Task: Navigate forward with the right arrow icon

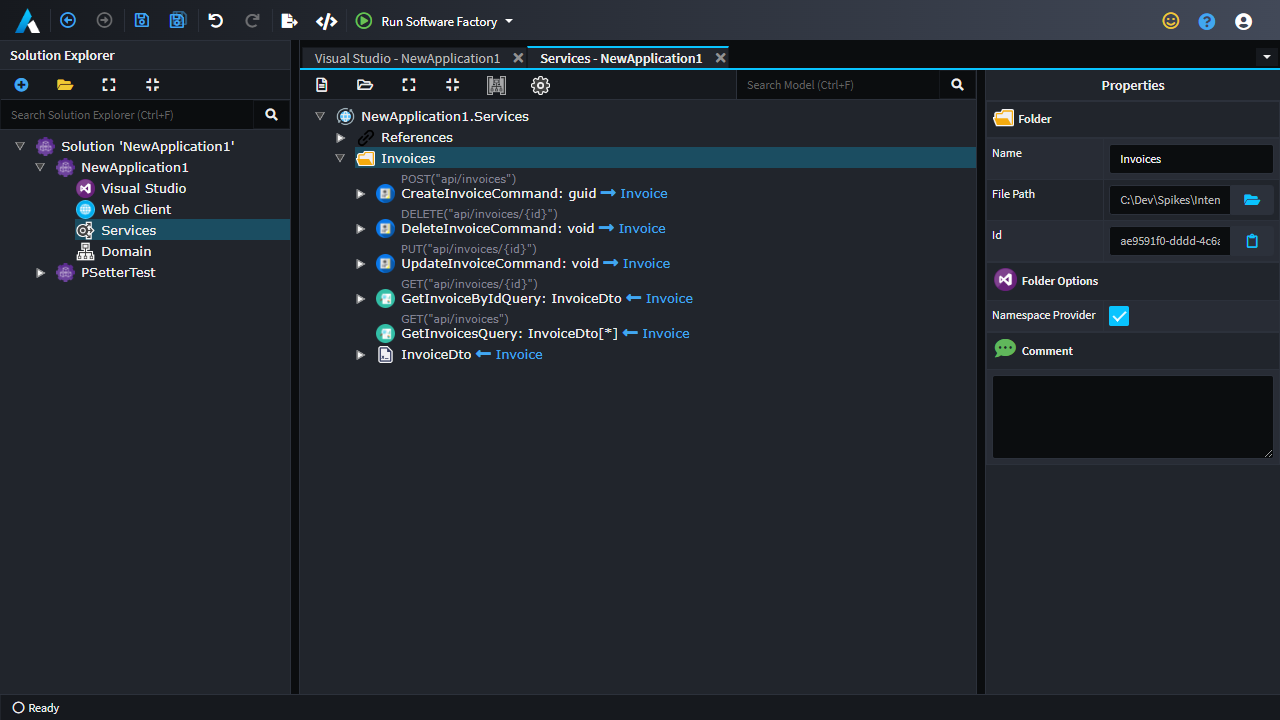Action: click(x=104, y=20)
